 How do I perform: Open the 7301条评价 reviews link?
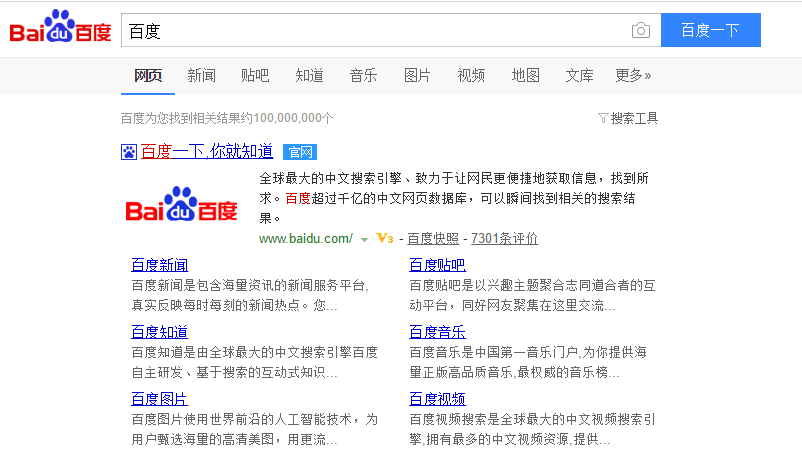504,238
